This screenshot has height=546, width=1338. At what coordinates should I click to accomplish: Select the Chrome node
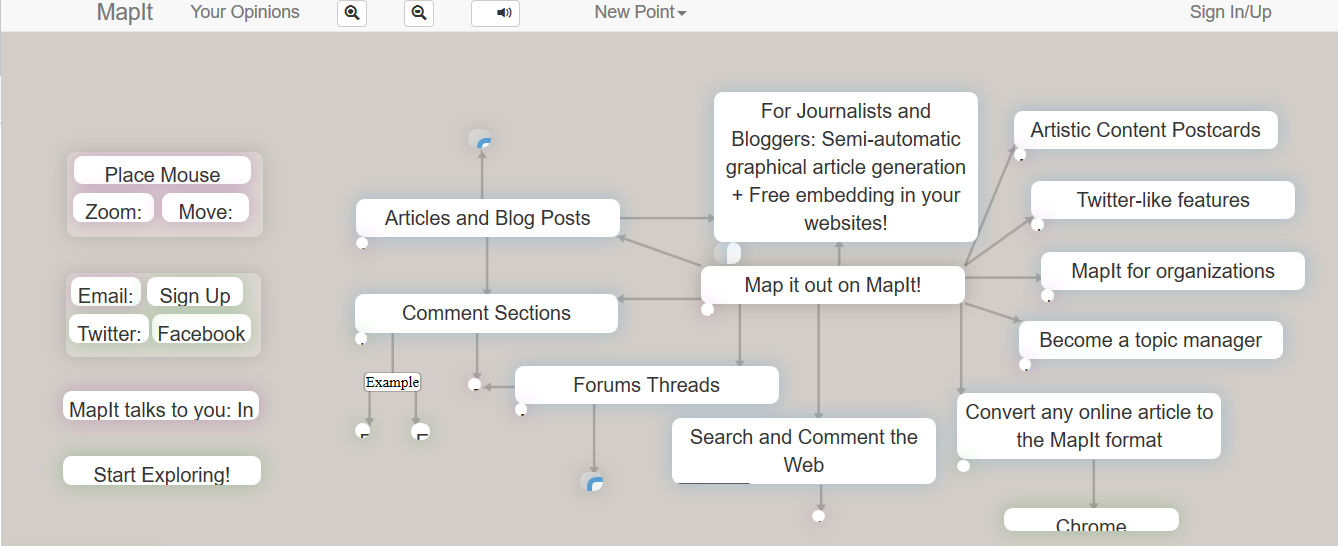[x=1091, y=520]
